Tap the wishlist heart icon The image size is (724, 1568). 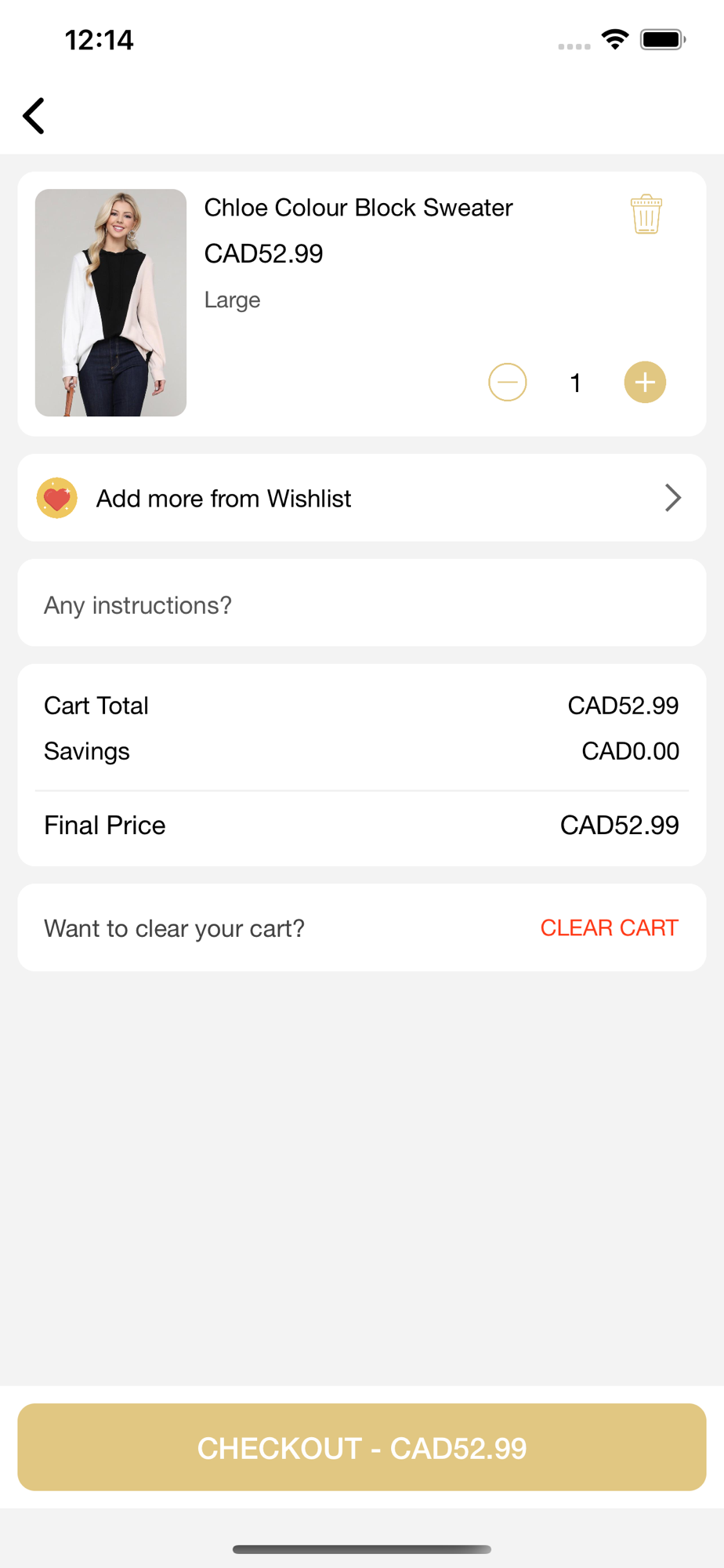pyautogui.click(x=57, y=498)
